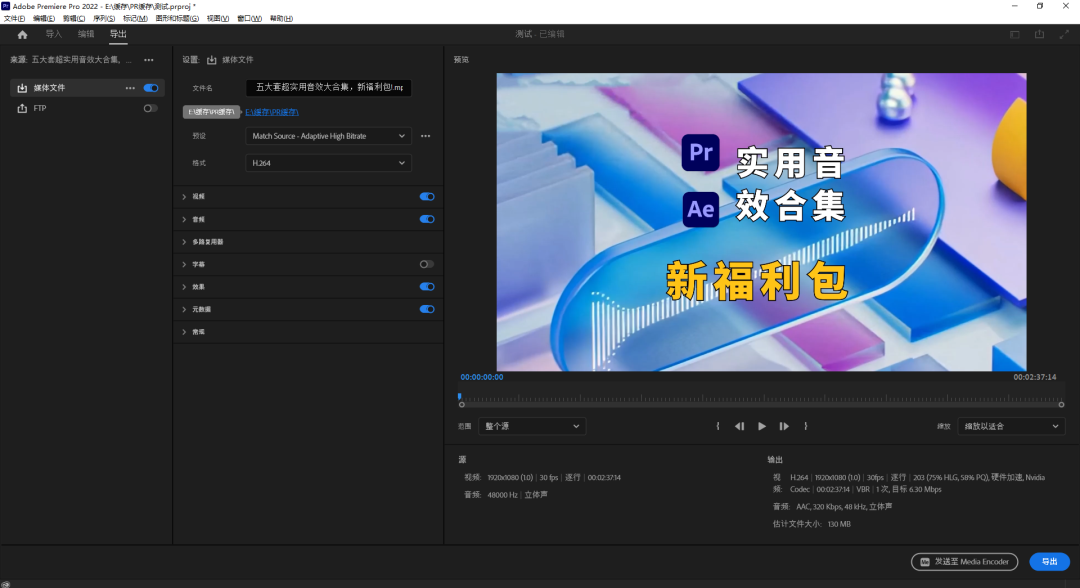Open more options next to preset dropdown
This screenshot has width=1080, height=588.
pyautogui.click(x=425, y=136)
